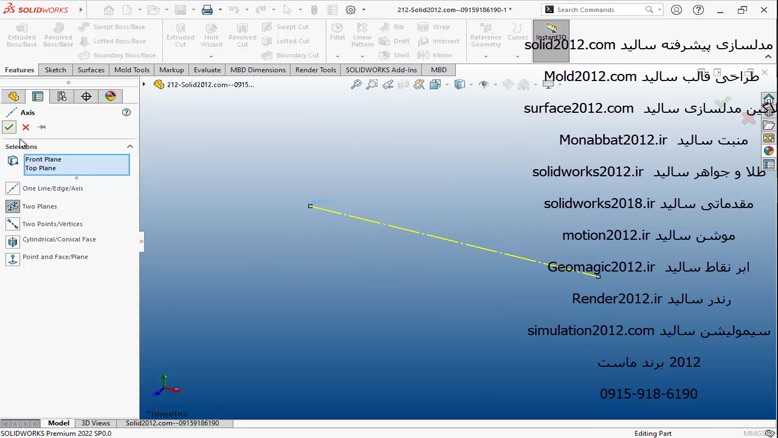
Task: Switch to the Surfaces tab
Action: pyautogui.click(x=91, y=70)
